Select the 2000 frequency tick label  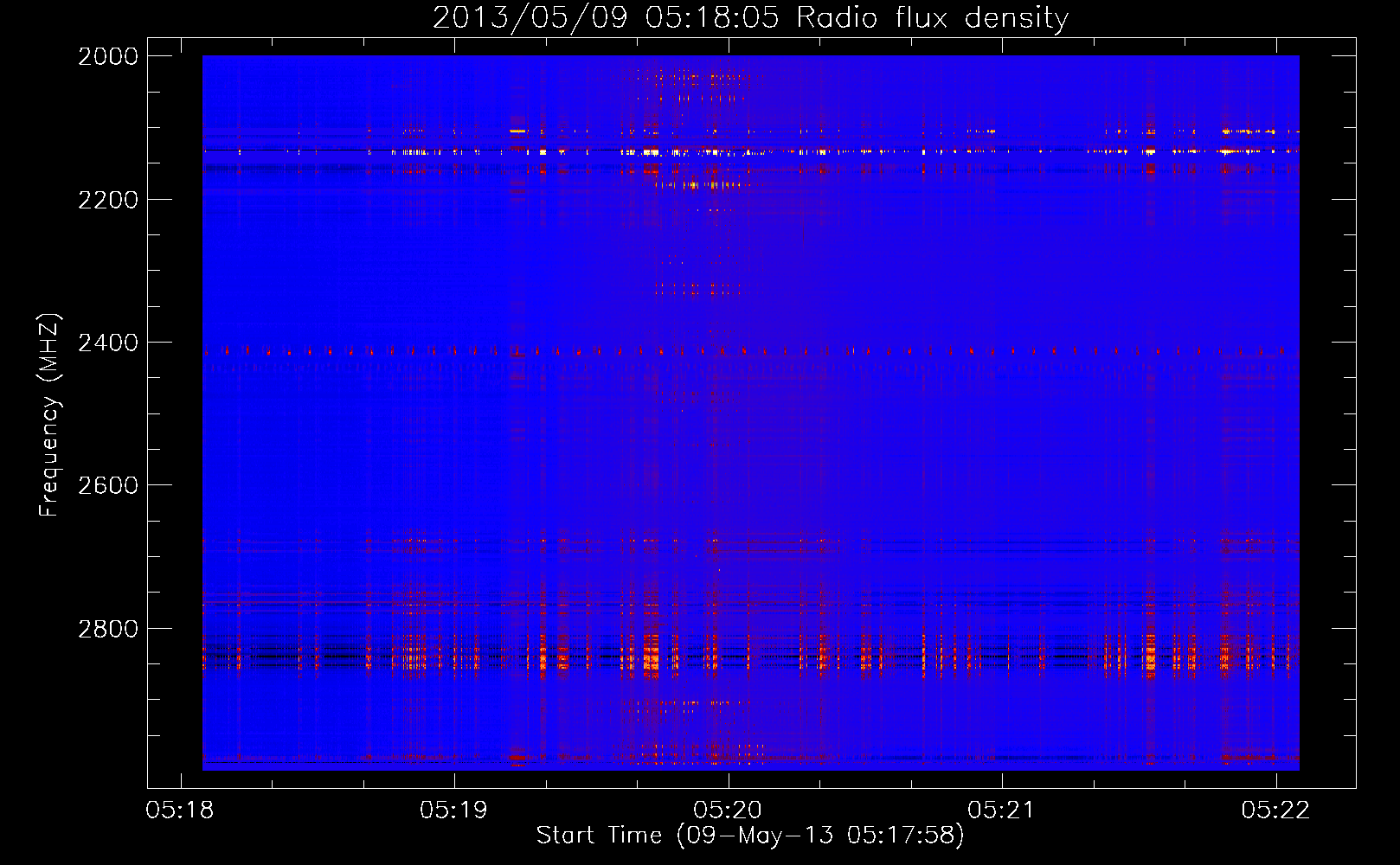click(x=108, y=56)
